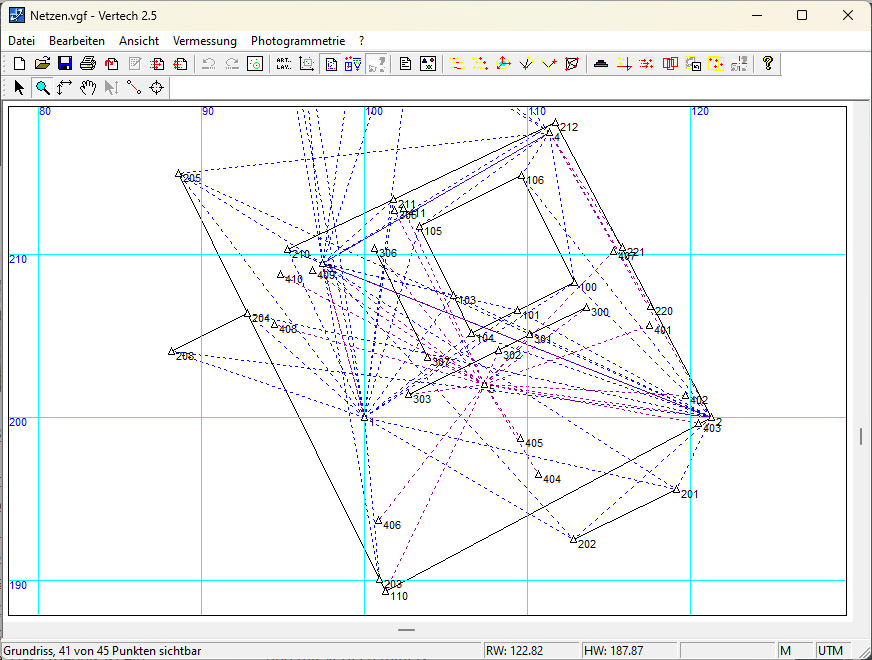
Task: Open the ? help menu
Action: (x=361, y=41)
